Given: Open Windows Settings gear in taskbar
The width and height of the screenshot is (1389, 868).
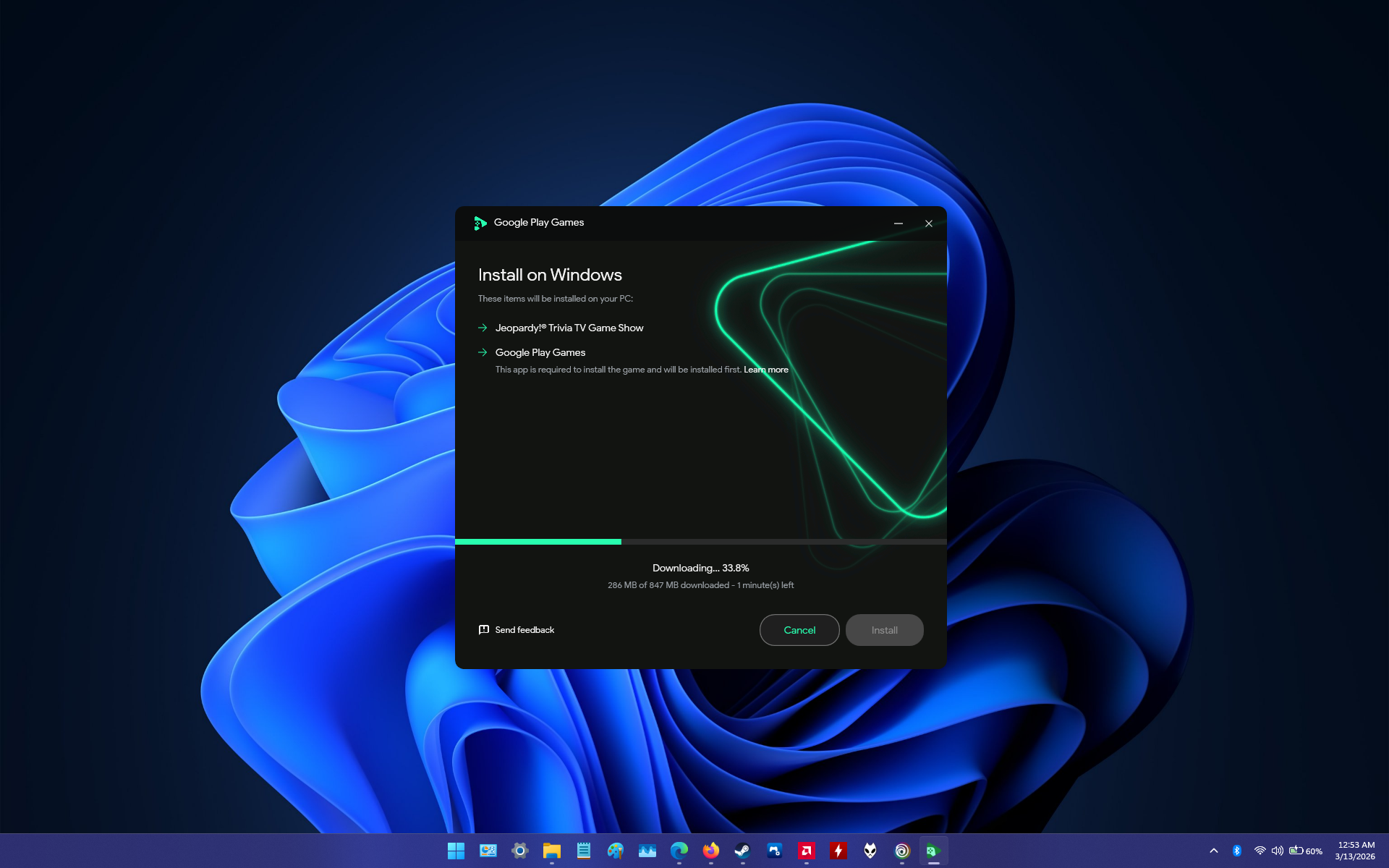Looking at the screenshot, I should coord(519,851).
